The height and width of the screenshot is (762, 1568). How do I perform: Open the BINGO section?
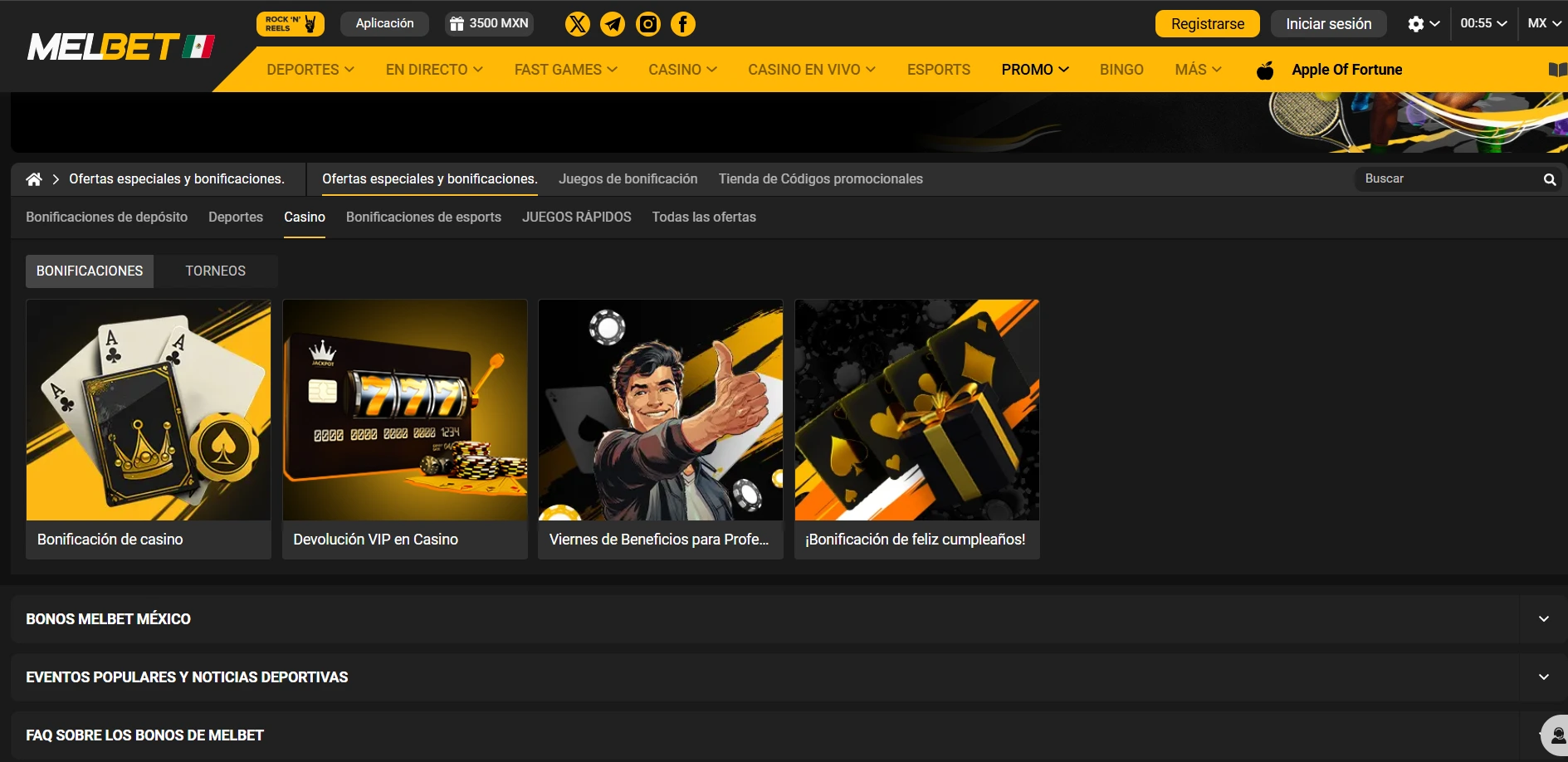(1121, 70)
